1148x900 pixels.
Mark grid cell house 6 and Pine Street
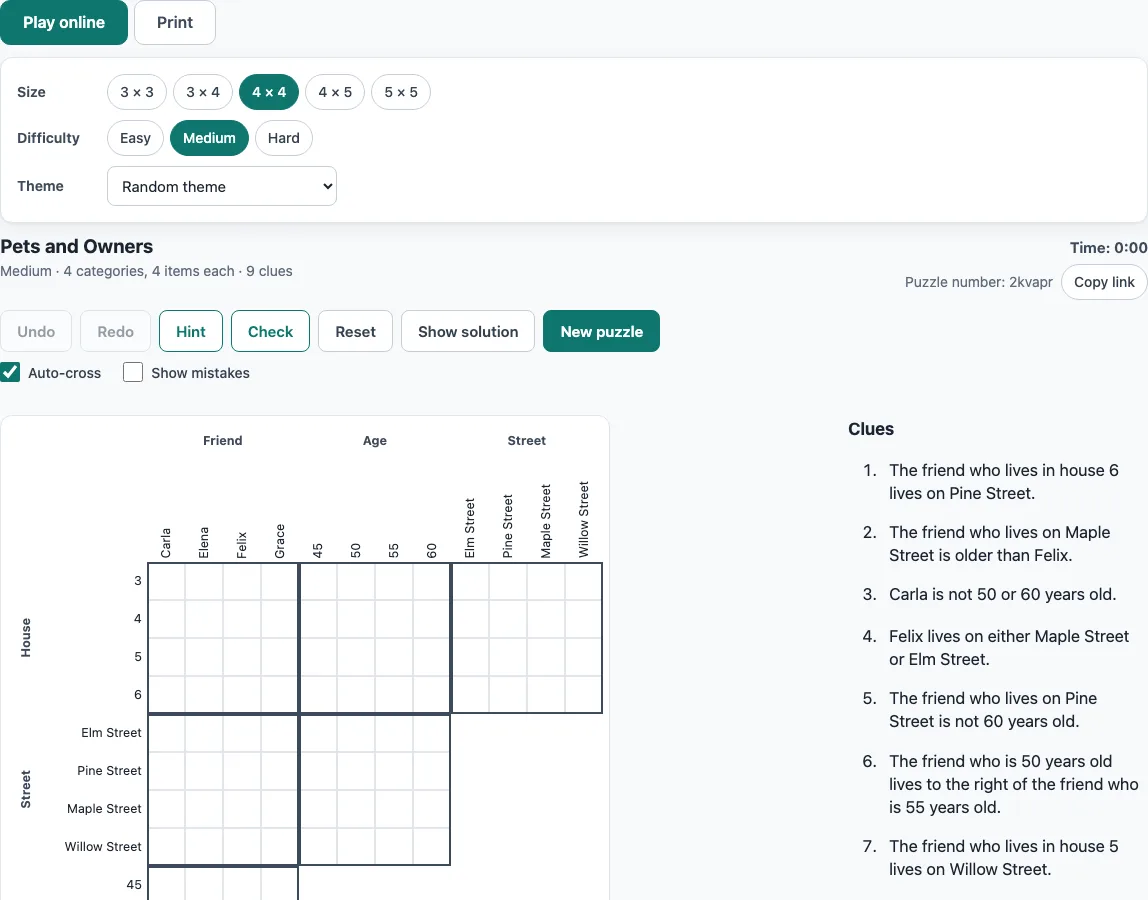click(508, 694)
